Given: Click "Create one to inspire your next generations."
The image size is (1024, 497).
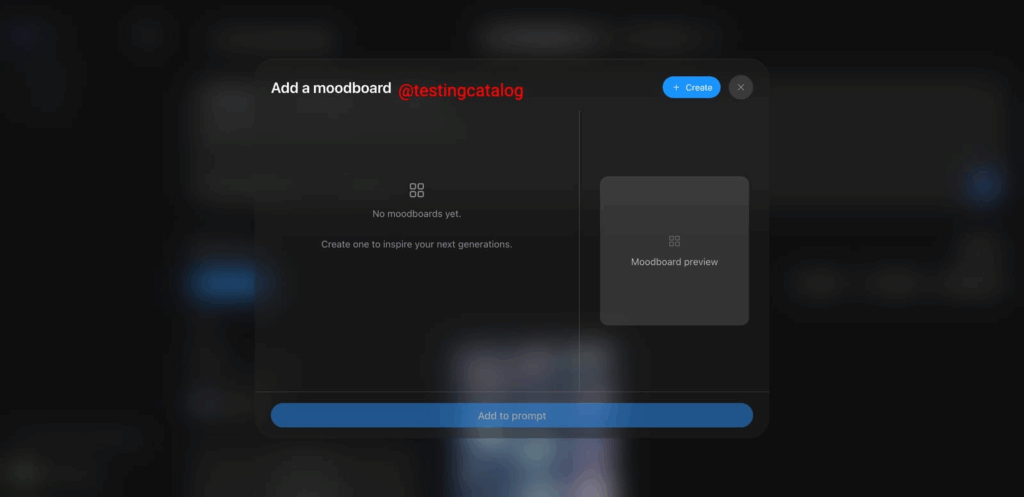Looking at the screenshot, I should click(x=417, y=244).
